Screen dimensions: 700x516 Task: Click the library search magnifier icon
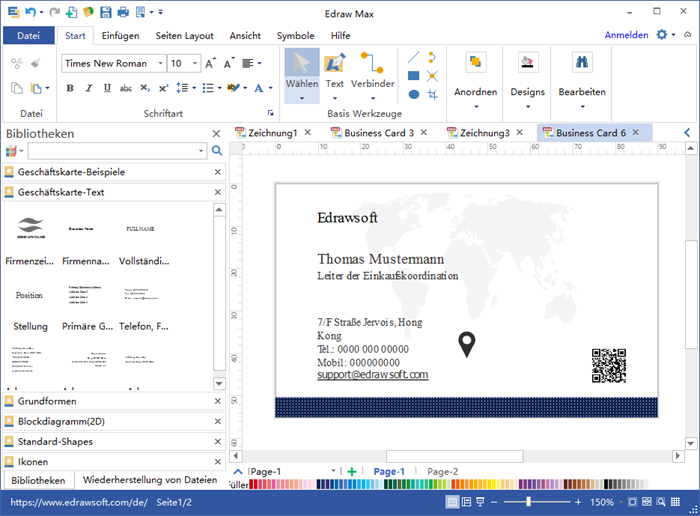[x=217, y=151]
